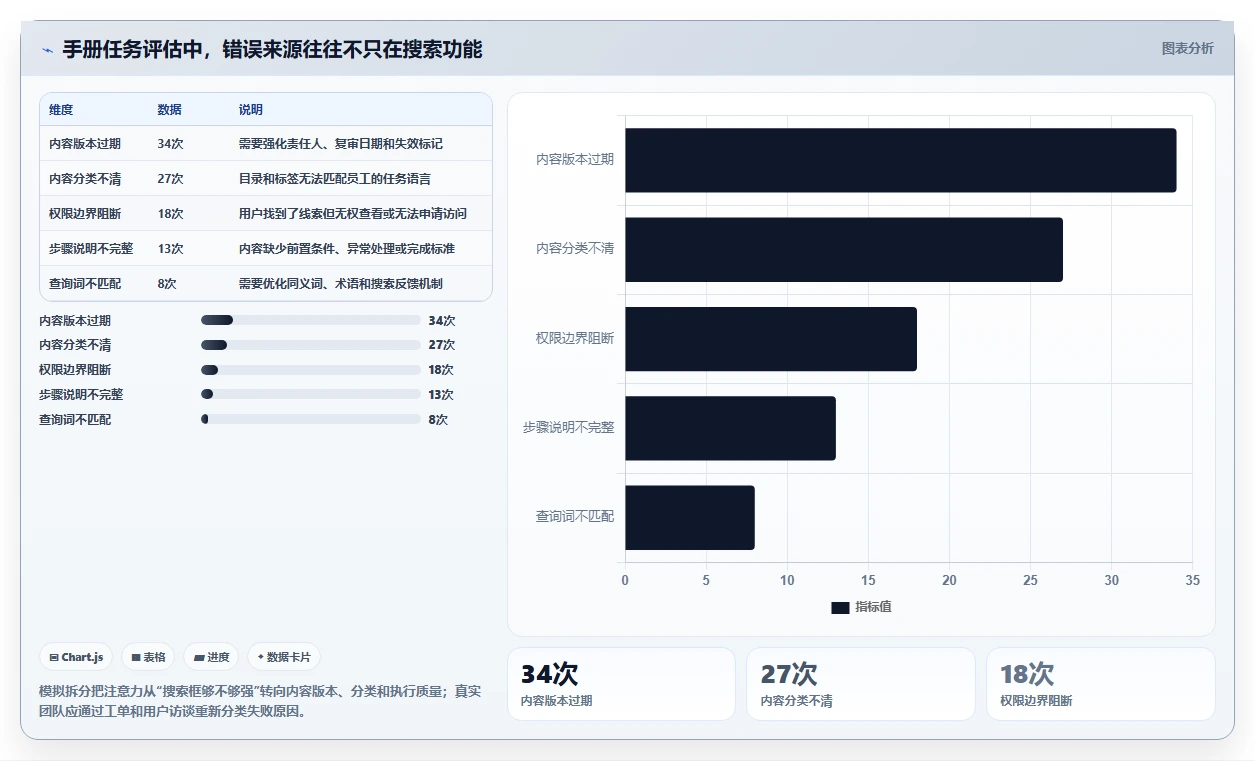Select the 查询词不匹配 bar in the chart
Viewport: 1255px width, 761px height.
(690, 517)
